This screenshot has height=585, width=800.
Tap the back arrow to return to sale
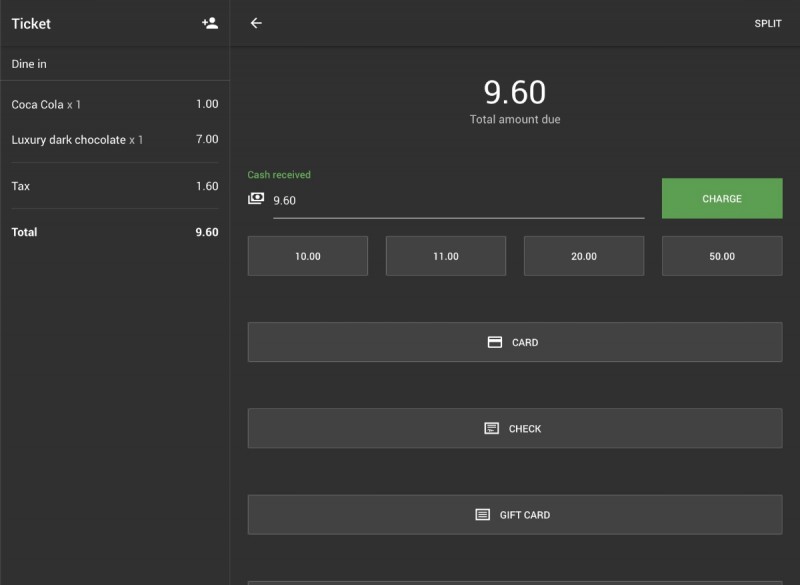click(x=256, y=23)
